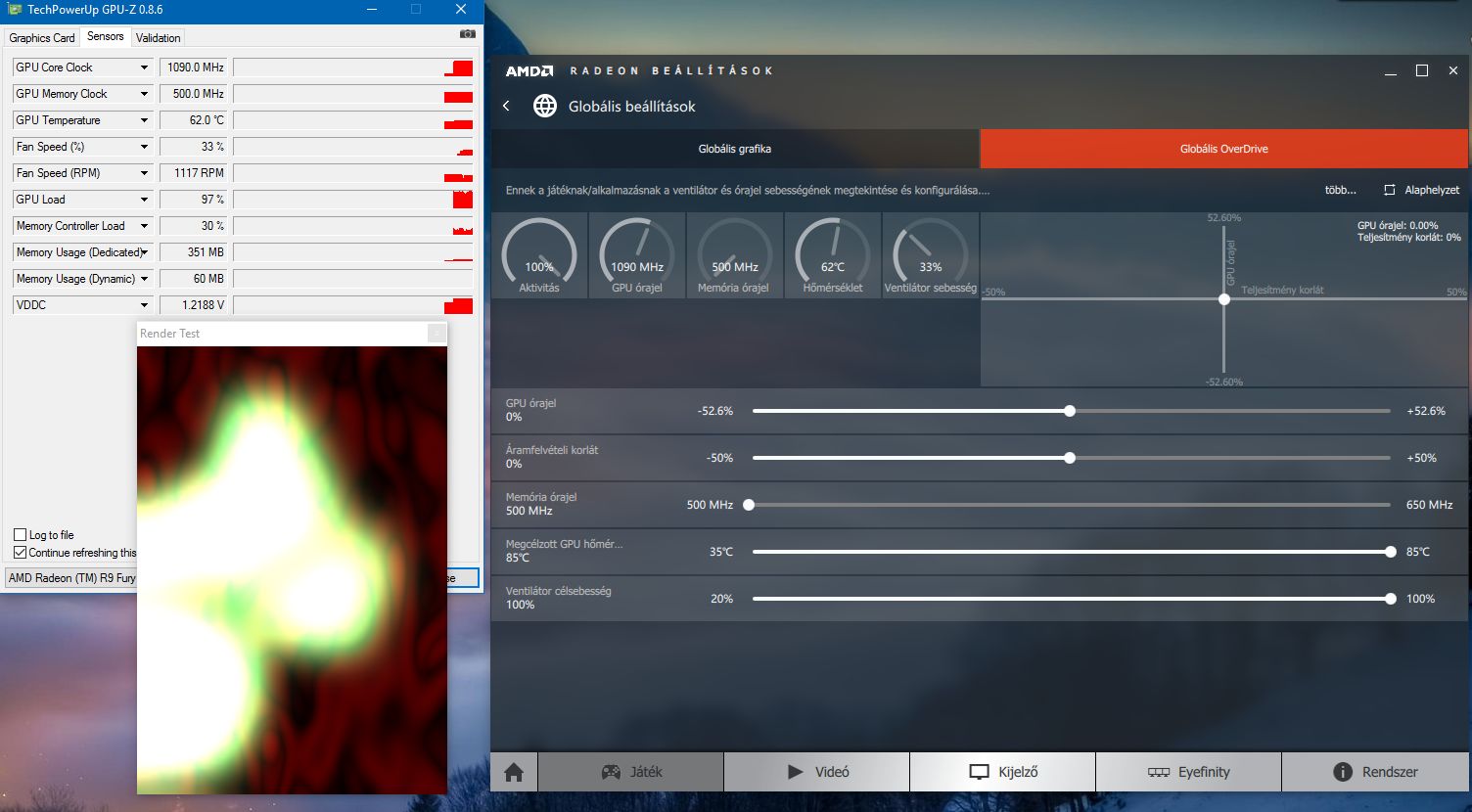
Task: Click the Megcélzott GPU hőmérséklet slider handle
Action: tap(1391, 552)
